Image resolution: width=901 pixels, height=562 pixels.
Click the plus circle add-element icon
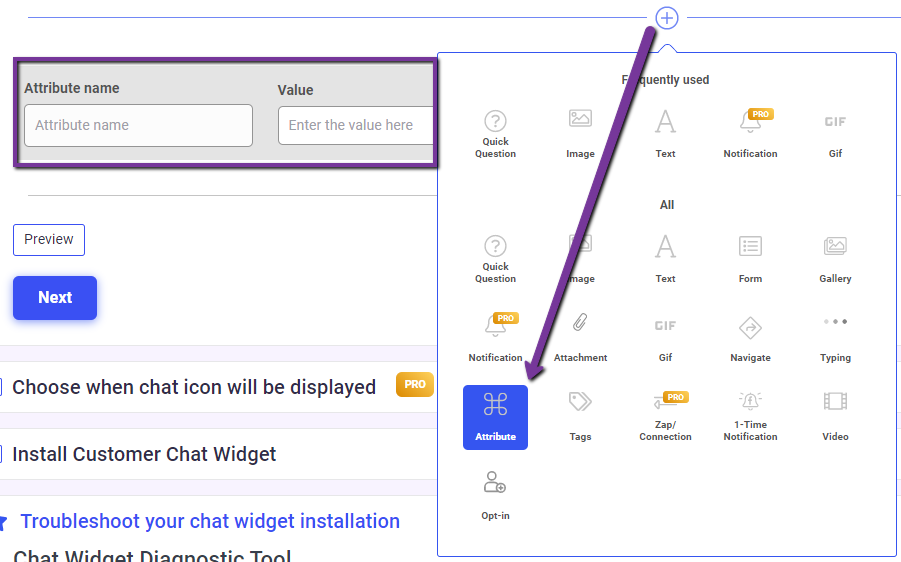coord(667,18)
